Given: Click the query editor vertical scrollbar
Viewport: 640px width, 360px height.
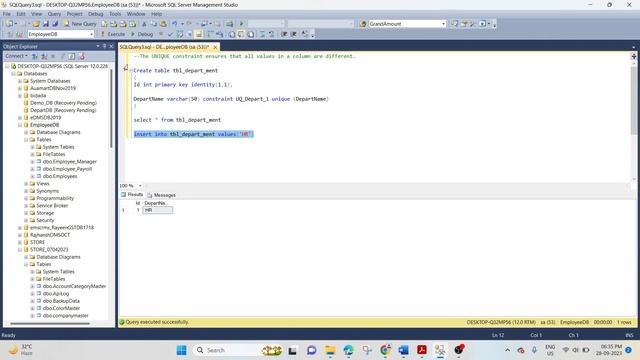Looking at the screenshot, I should [633, 100].
